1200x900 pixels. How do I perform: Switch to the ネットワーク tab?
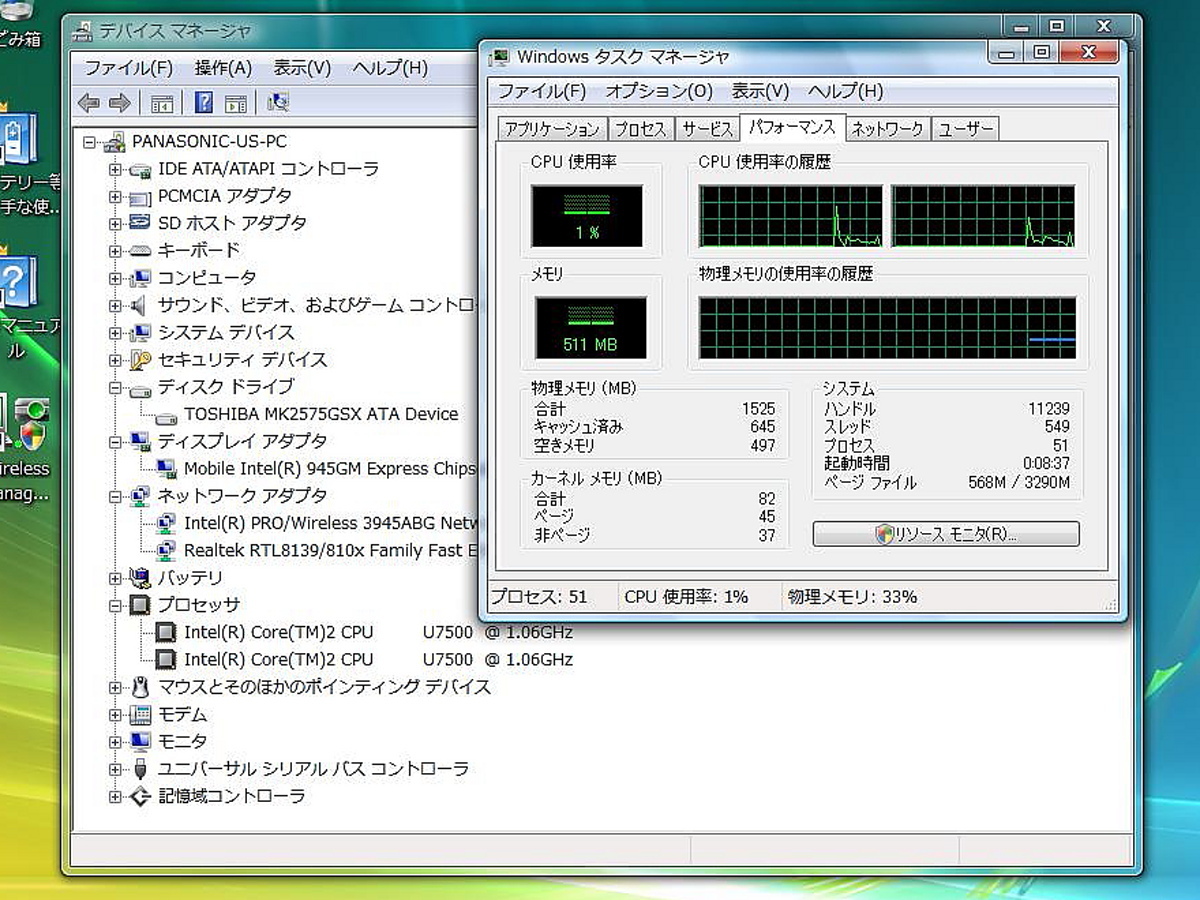point(888,129)
